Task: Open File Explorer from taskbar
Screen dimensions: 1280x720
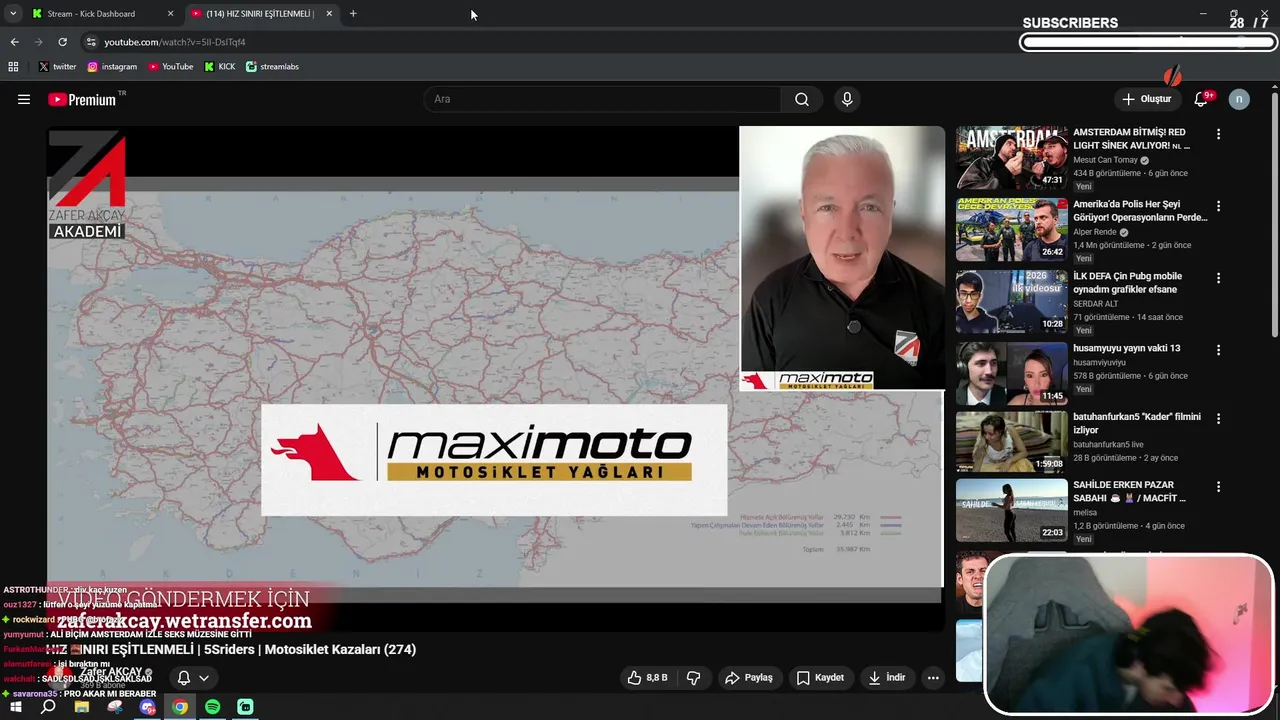Action: [x=82, y=707]
